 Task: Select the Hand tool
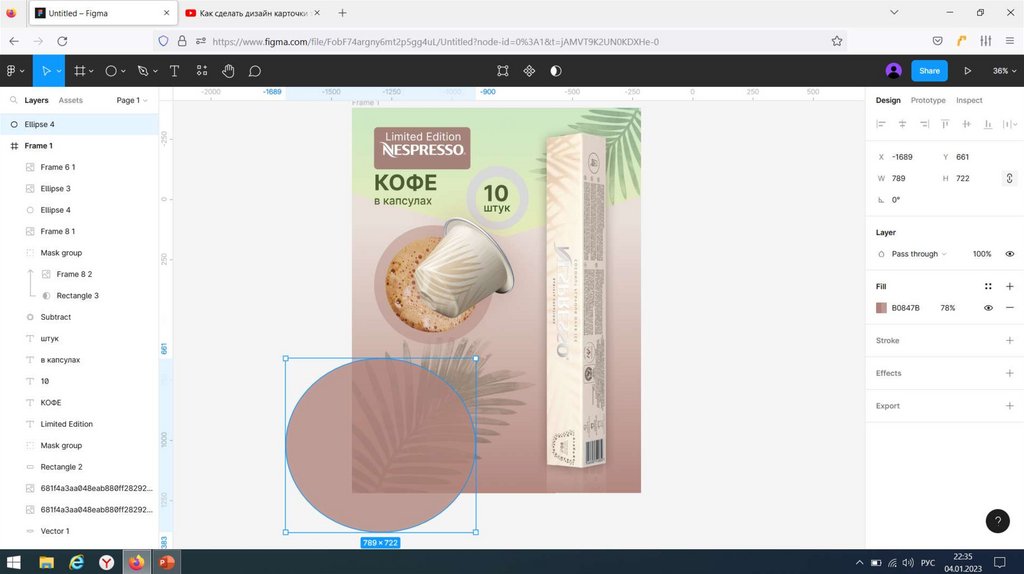(228, 71)
